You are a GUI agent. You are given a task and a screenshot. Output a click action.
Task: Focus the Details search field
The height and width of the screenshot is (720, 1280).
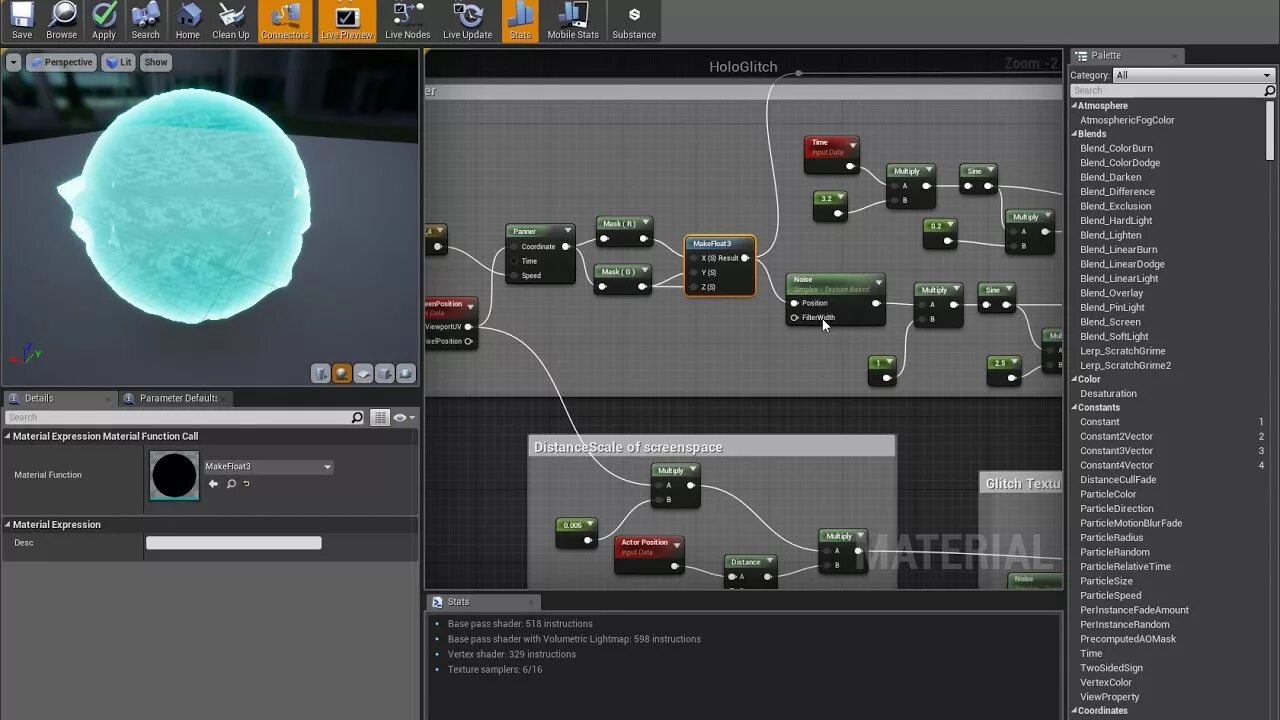[177, 417]
